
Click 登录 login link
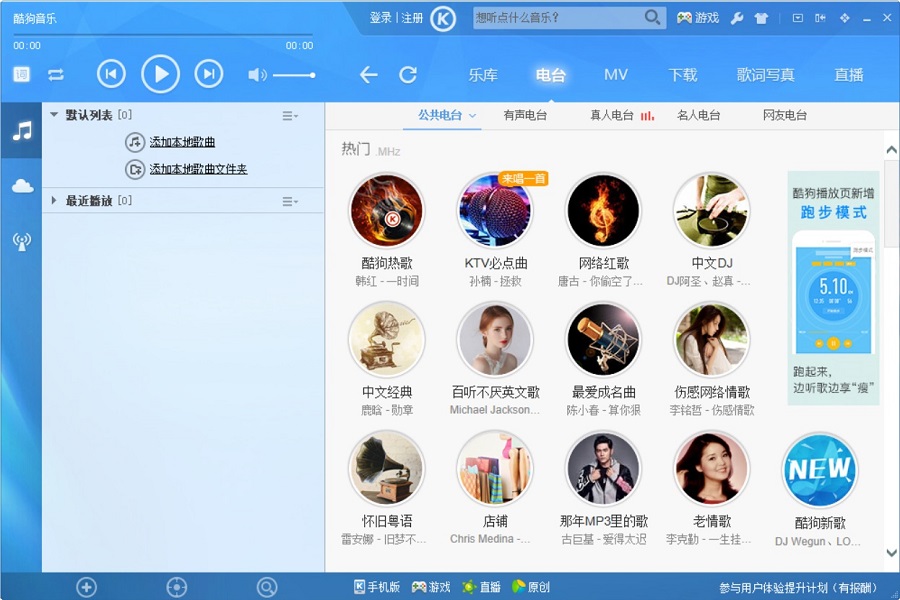(x=380, y=18)
